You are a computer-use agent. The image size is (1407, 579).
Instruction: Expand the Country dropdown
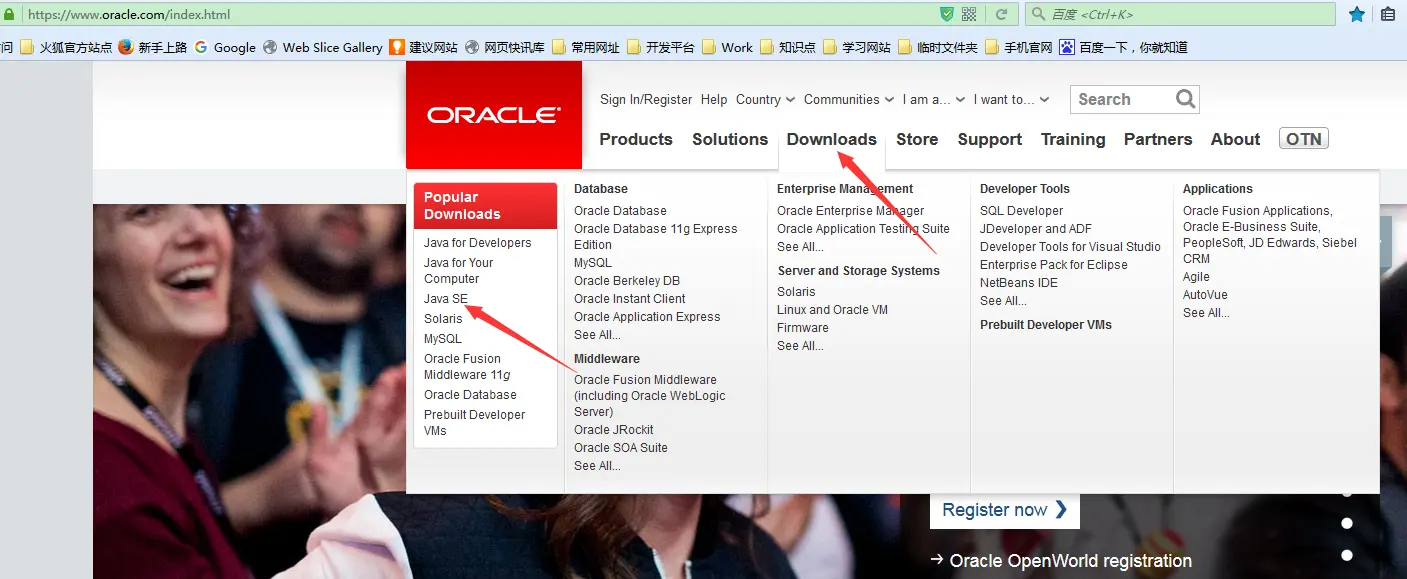coord(765,99)
